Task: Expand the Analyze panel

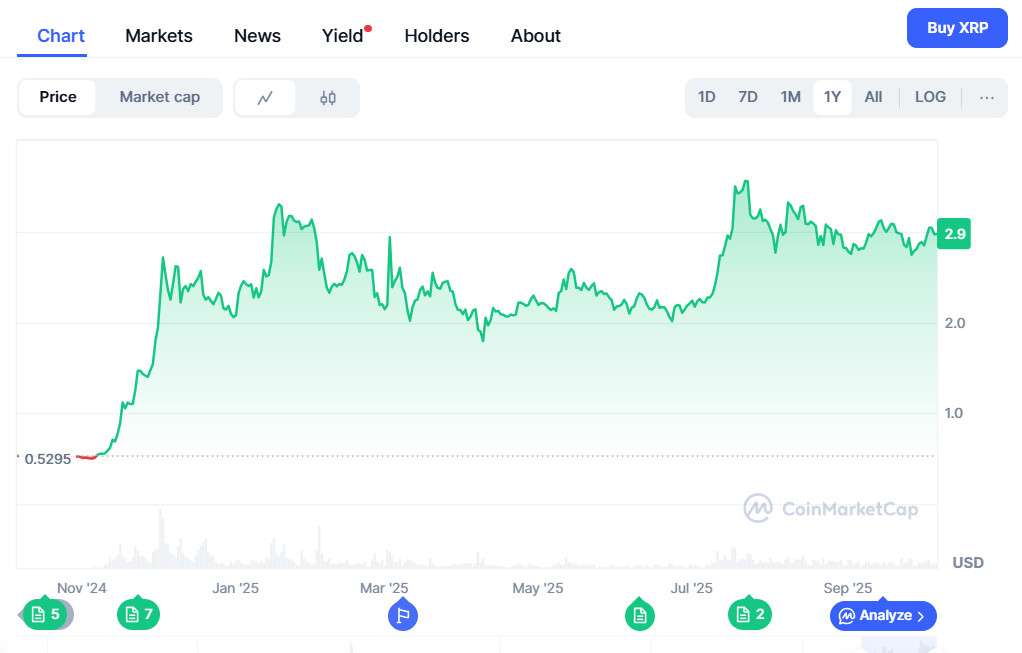Action: click(883, 615)
